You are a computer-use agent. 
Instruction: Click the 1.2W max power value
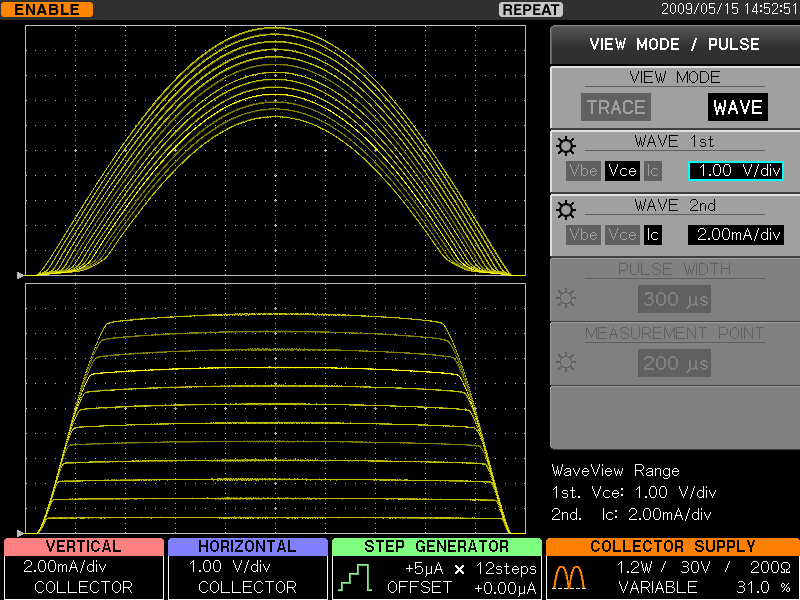coord(637,567)
